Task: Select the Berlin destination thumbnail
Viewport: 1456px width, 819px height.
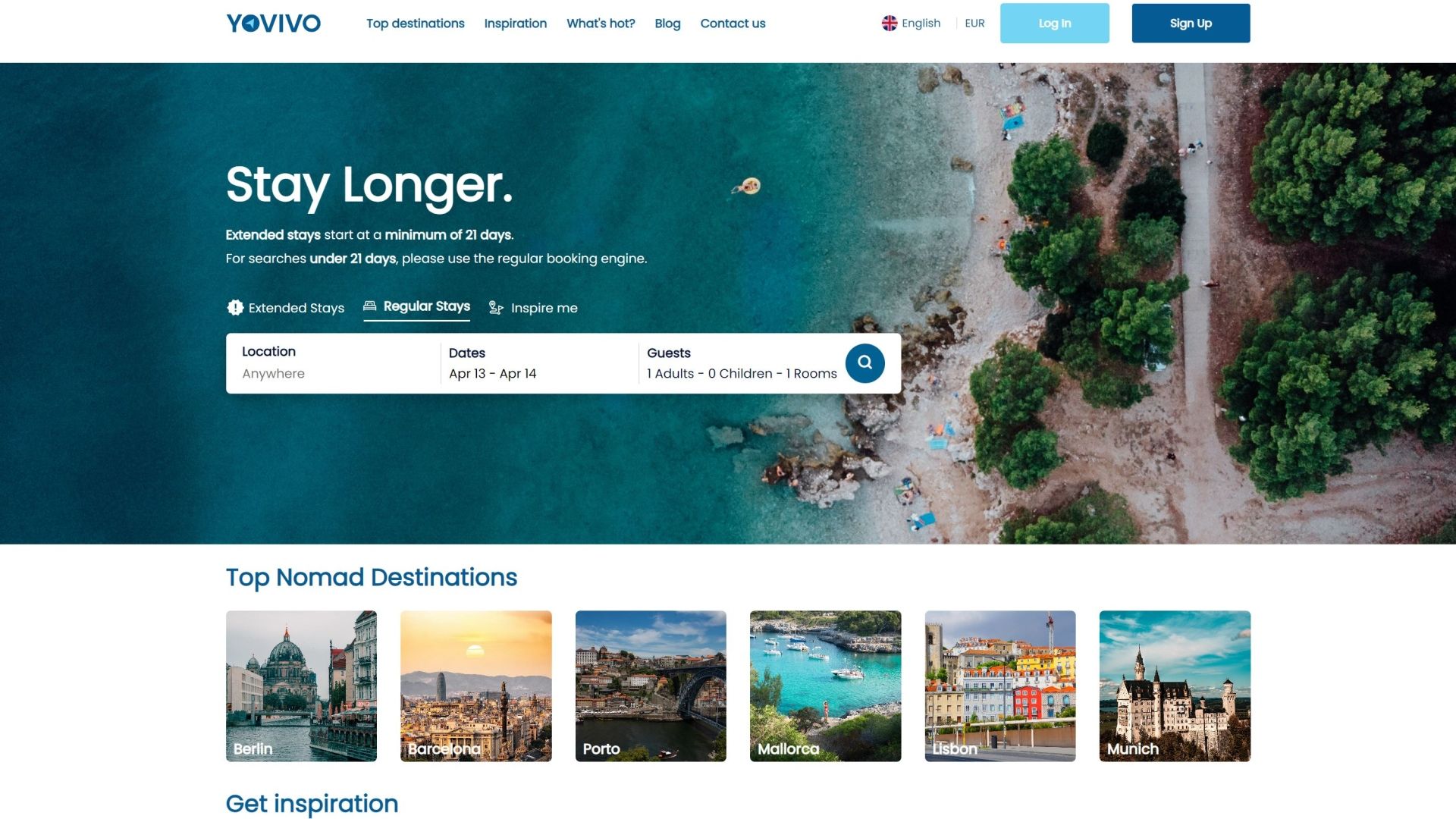Action: [x=301, y=686]
